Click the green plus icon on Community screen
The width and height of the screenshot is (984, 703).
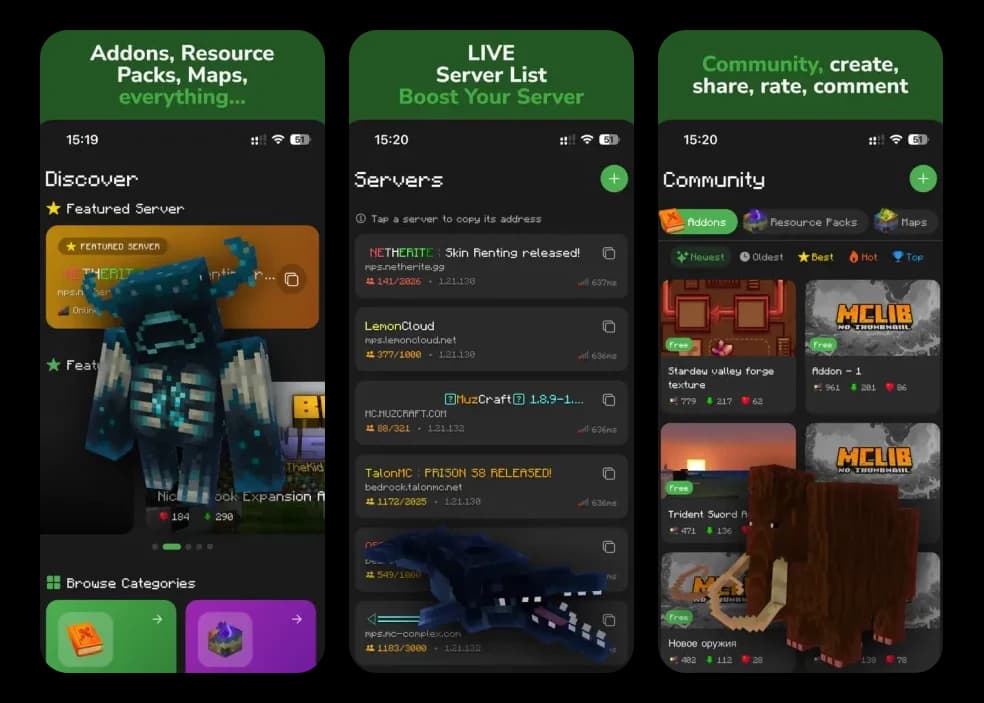(922, 178)
